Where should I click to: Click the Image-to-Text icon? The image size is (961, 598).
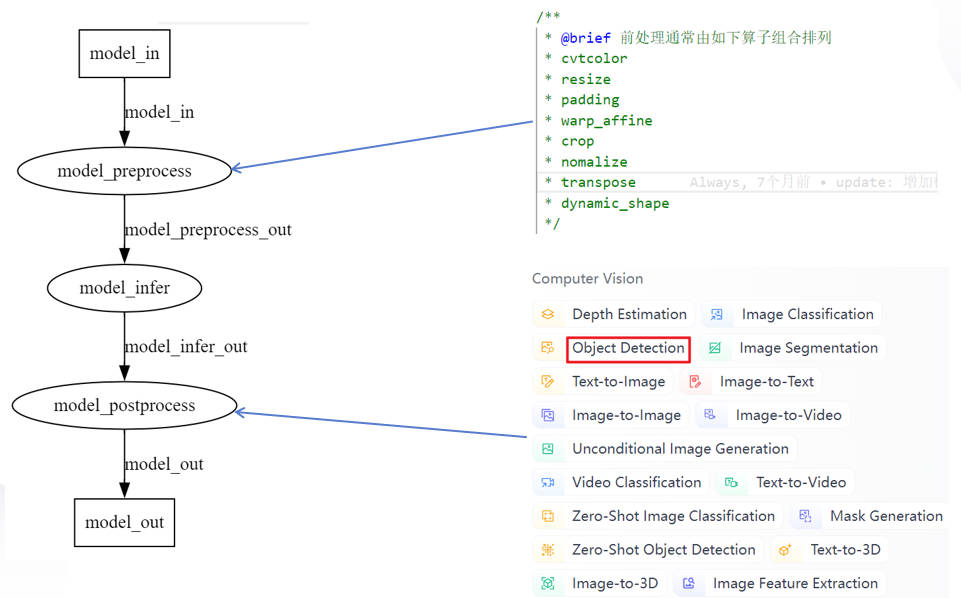click(x=695, y=382)
